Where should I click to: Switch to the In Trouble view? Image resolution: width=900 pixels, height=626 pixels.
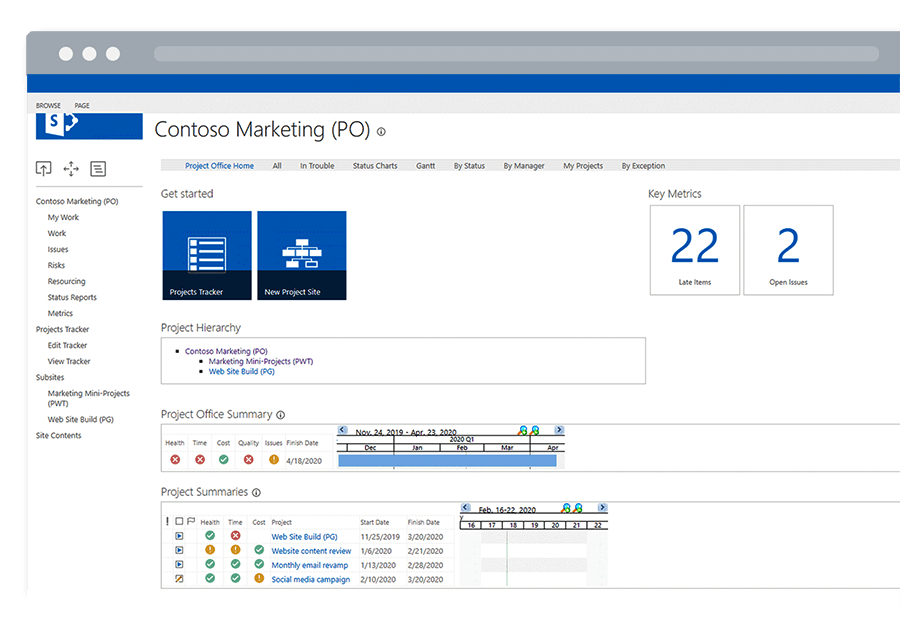tap(317, 166)
